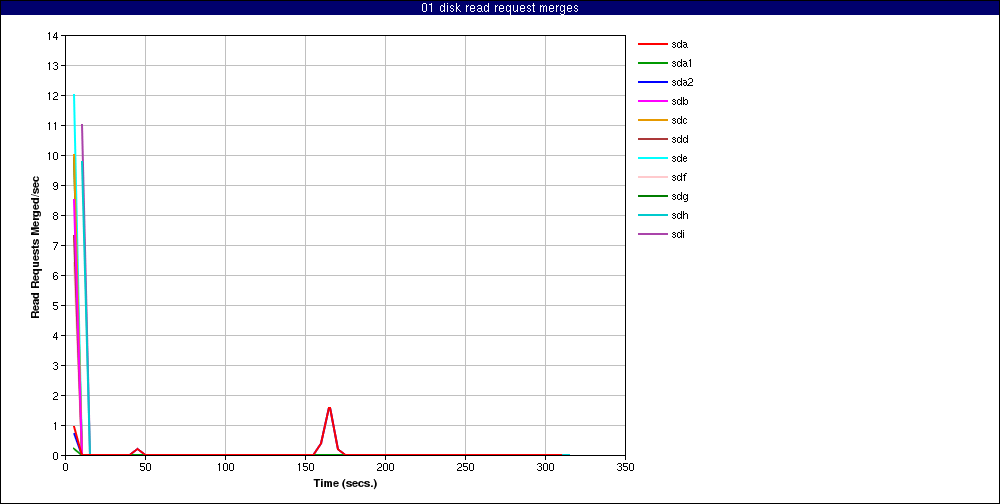Select the sdg legend label

[680, 196]
